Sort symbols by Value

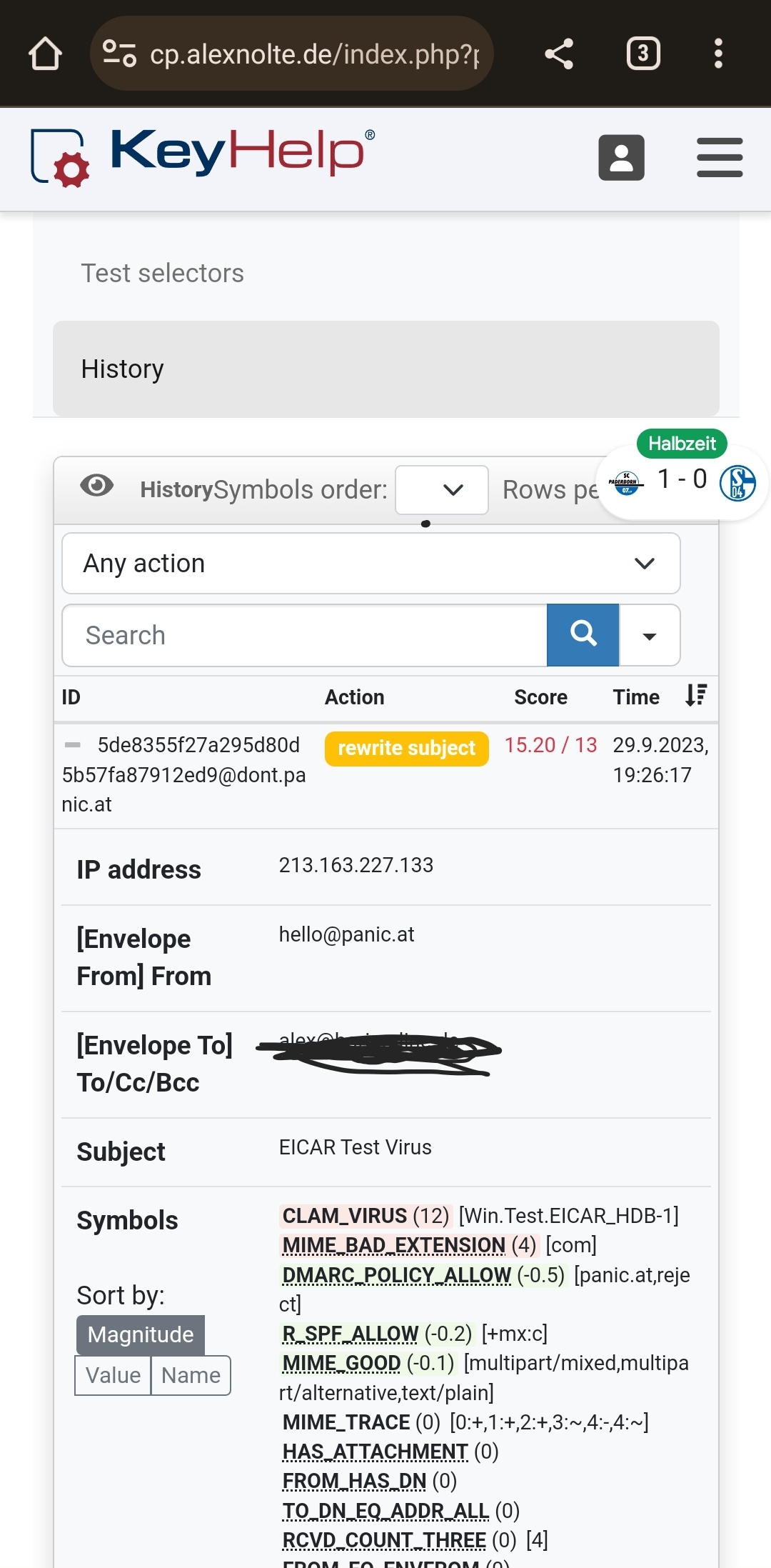(x=114, y=1375)
